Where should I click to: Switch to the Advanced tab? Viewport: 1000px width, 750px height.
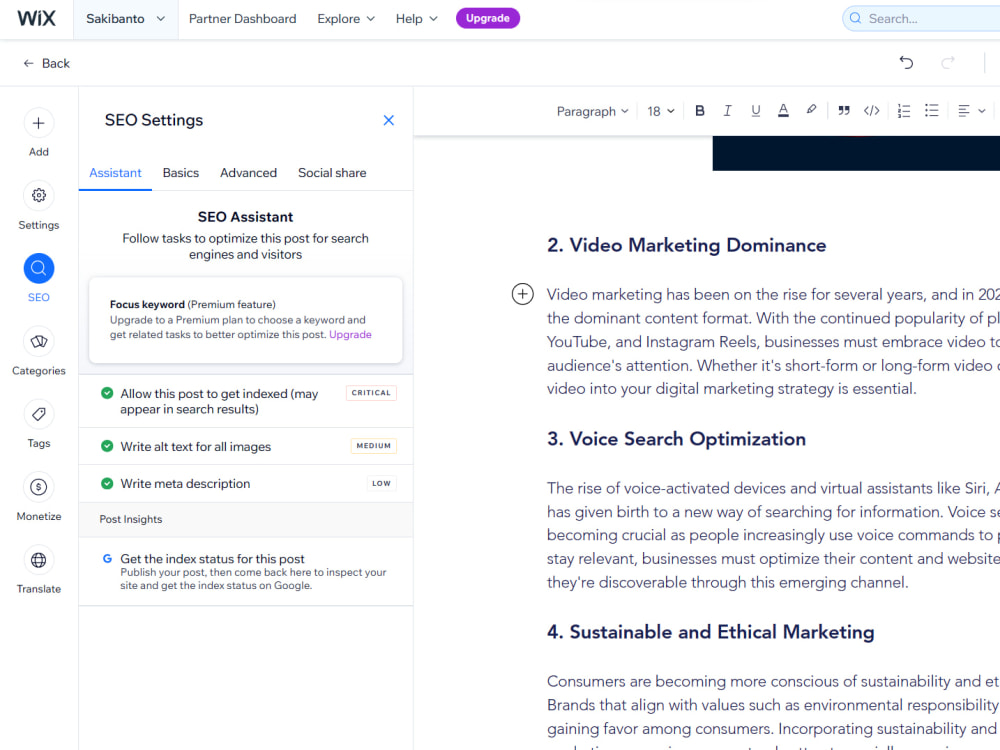point(248,173)
